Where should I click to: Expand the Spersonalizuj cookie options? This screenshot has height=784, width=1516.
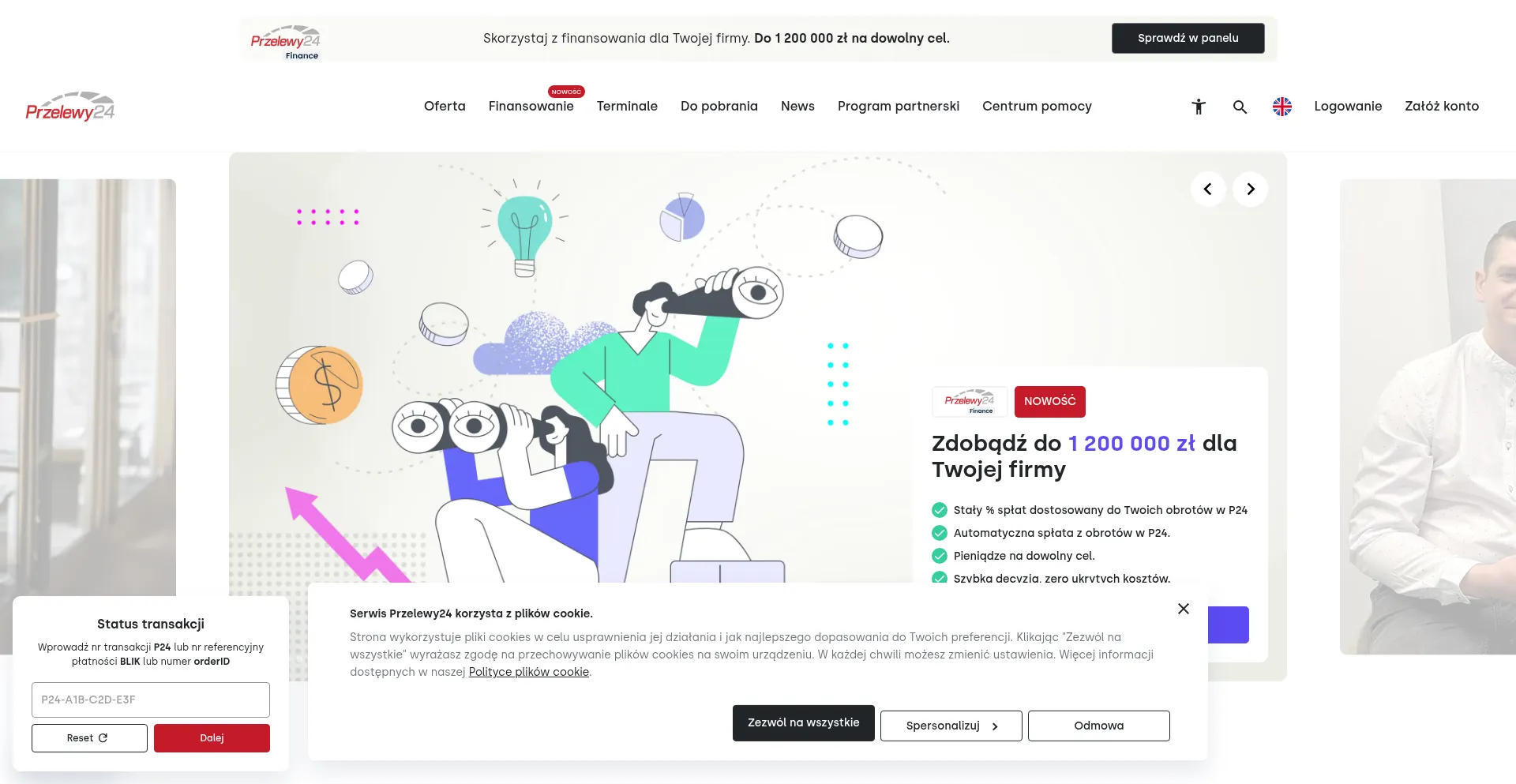tap(951, 726)
